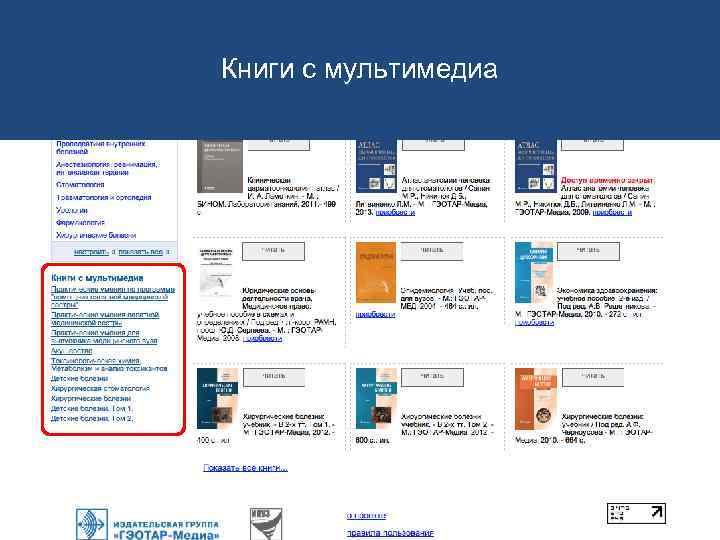This screenshot has width=720, height=540.
Task: Open 2009 Атлас анатомии cover with closed access
Action: point(535,166)
